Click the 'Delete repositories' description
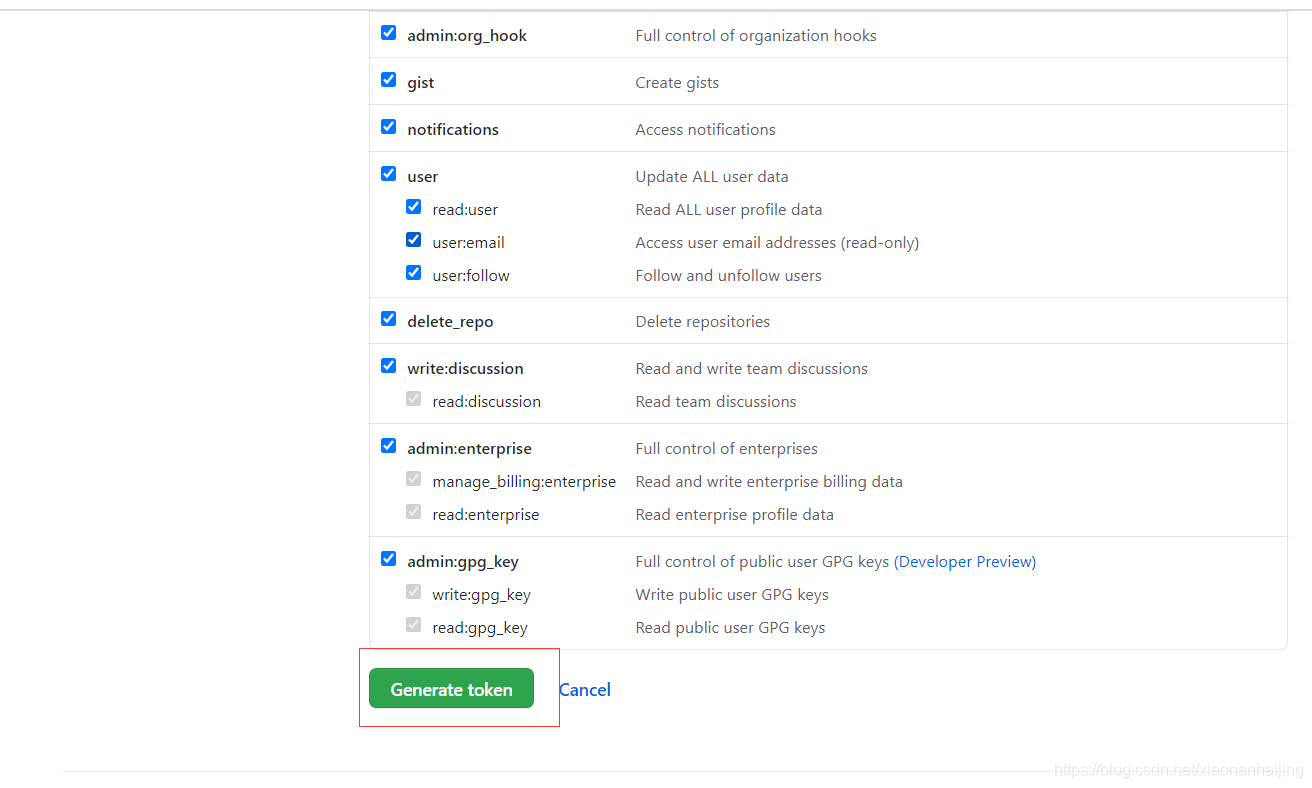1312x788 pixels. point(703,322)
